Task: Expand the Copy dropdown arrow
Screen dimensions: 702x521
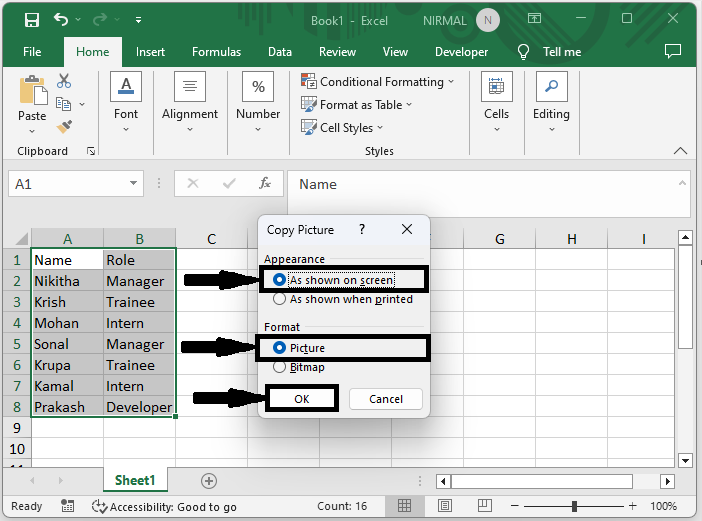Action: (82, 104)
